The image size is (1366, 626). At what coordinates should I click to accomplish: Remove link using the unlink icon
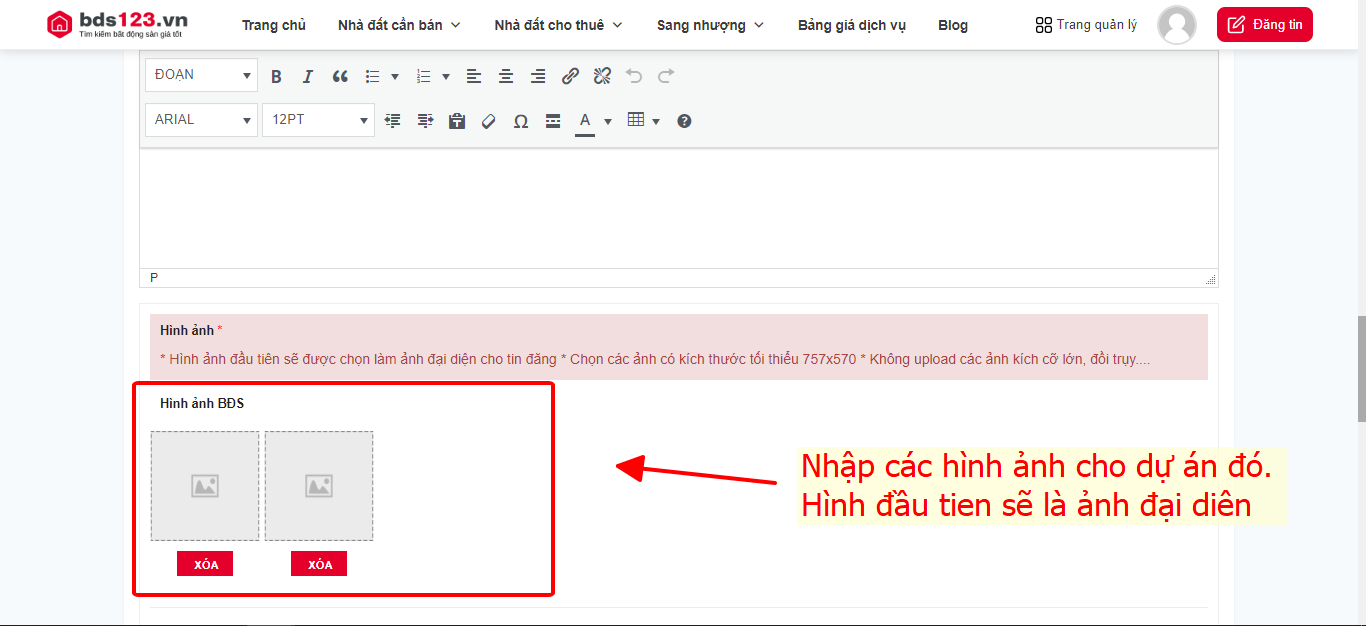click(x=602, y=76)
